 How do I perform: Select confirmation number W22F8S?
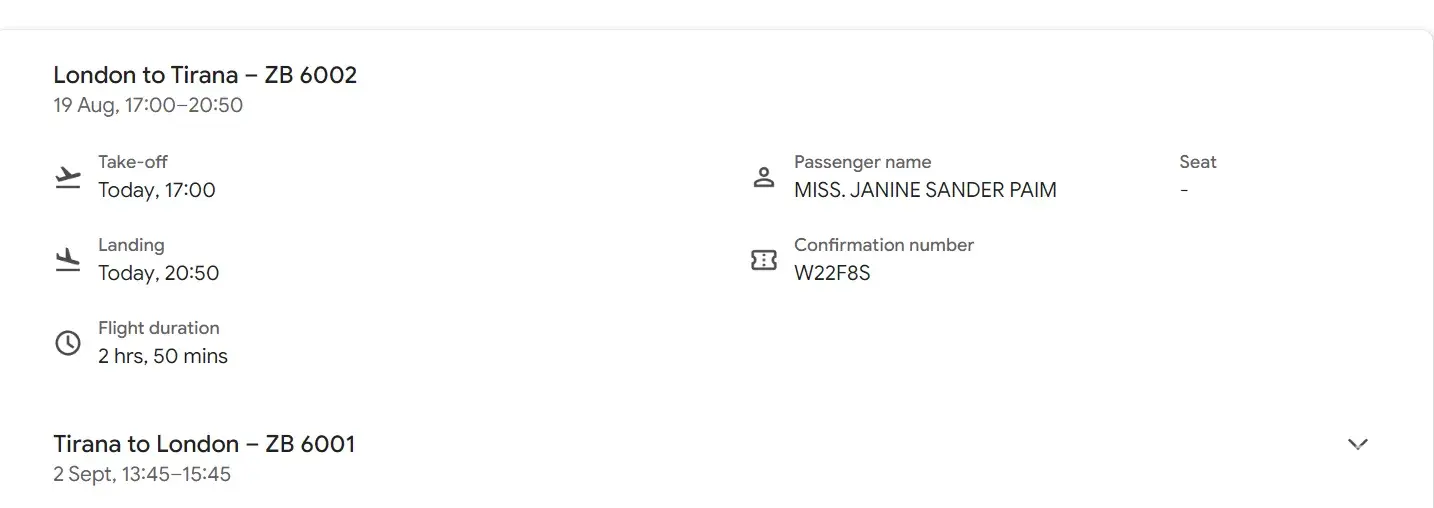coord(832,273)
